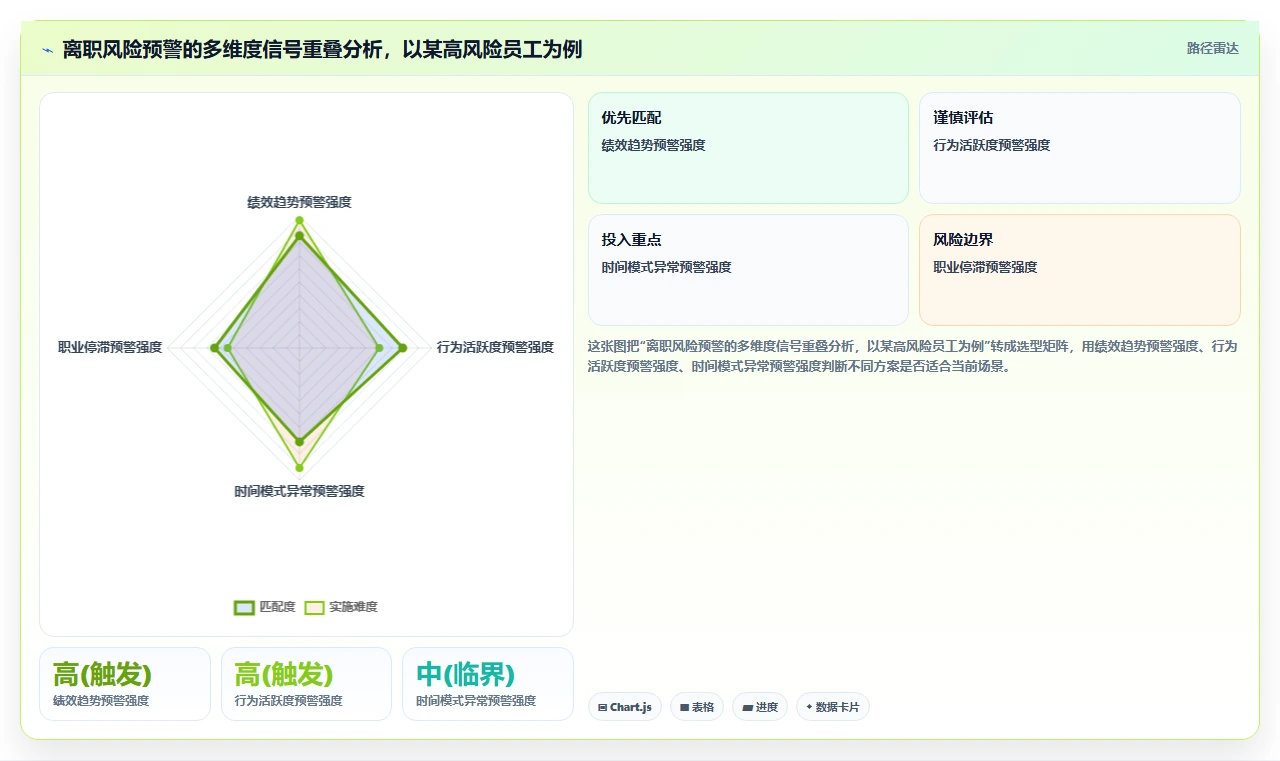Click the top radar data point on 绩效趋势 axis

pos(299,220)
